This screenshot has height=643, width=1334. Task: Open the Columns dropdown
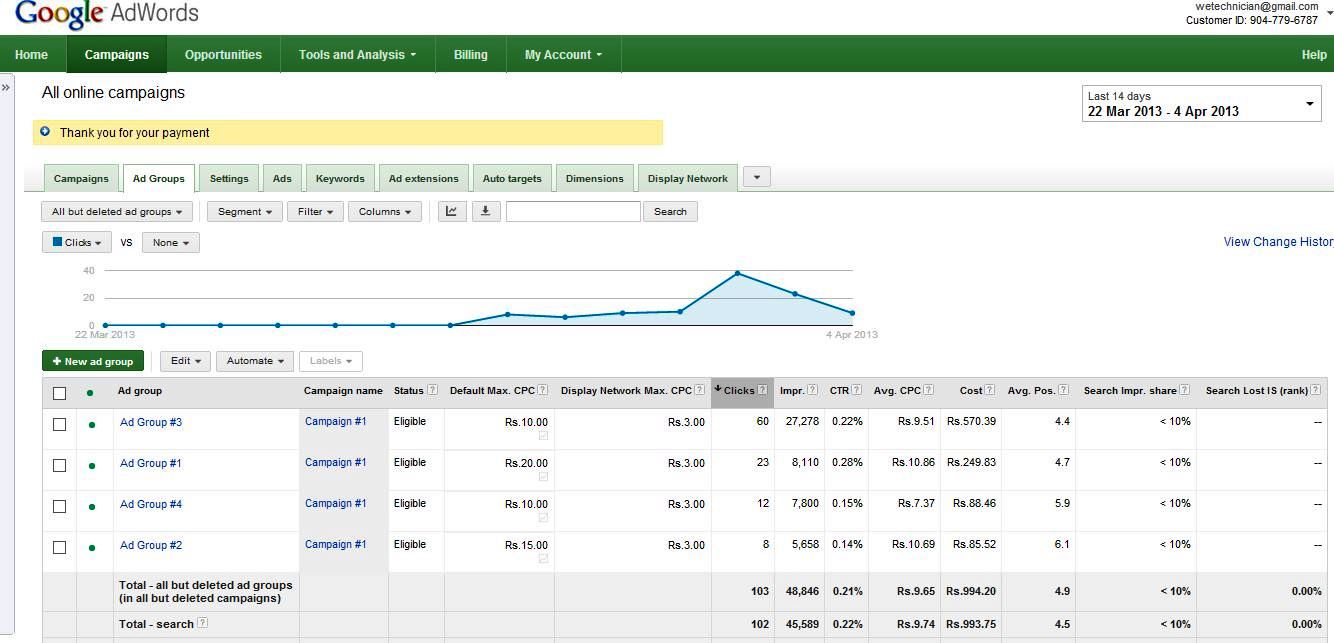(384, 212)
